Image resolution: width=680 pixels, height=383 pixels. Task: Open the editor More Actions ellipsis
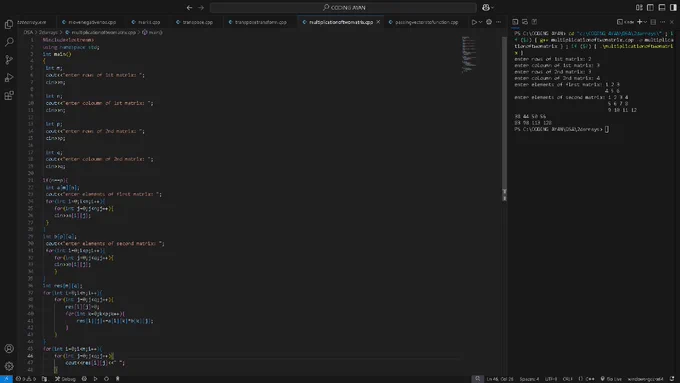[x=499, y=22]
